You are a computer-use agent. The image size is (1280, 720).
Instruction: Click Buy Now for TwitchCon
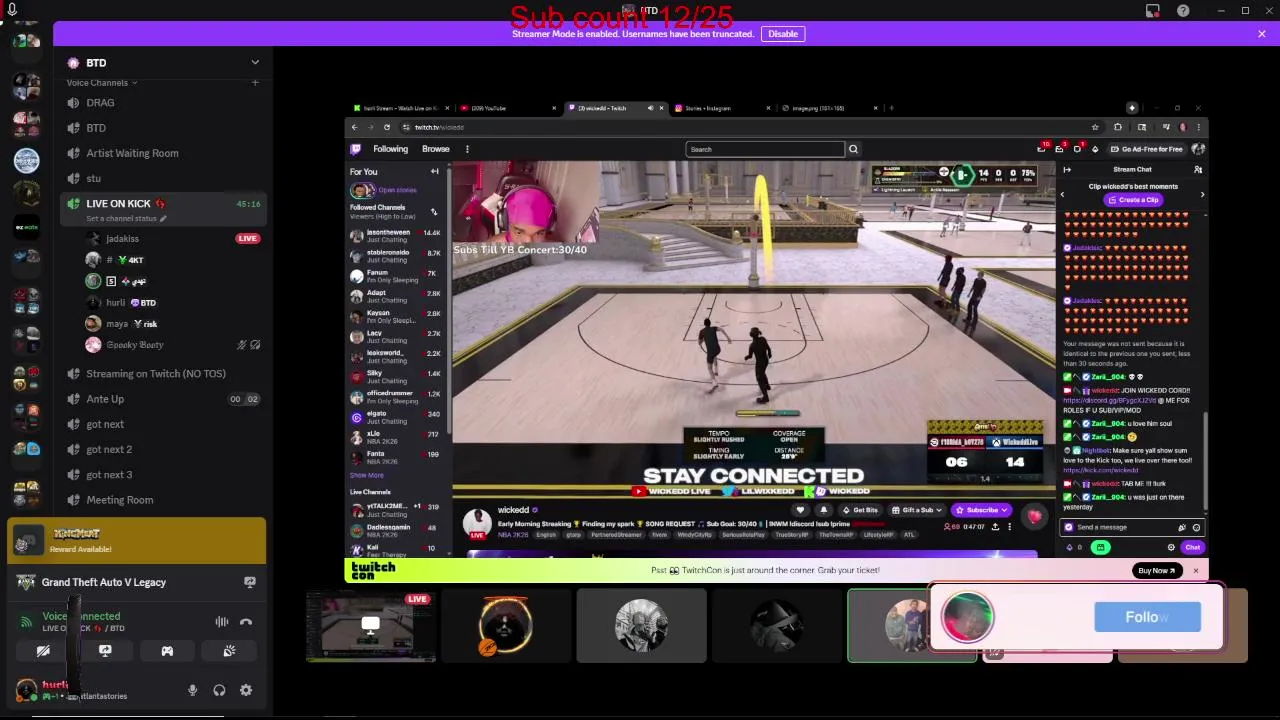point(1155,571)
